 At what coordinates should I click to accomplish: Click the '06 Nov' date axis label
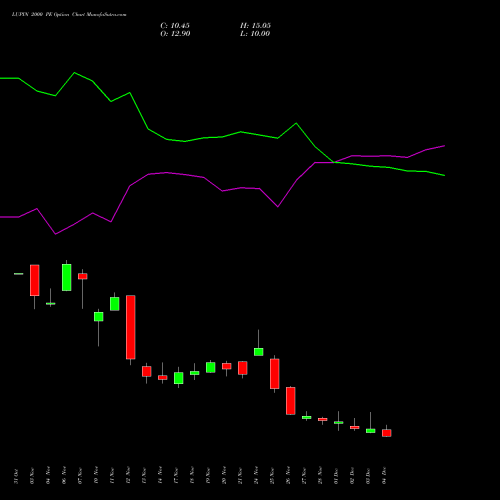tap(64, 476)
